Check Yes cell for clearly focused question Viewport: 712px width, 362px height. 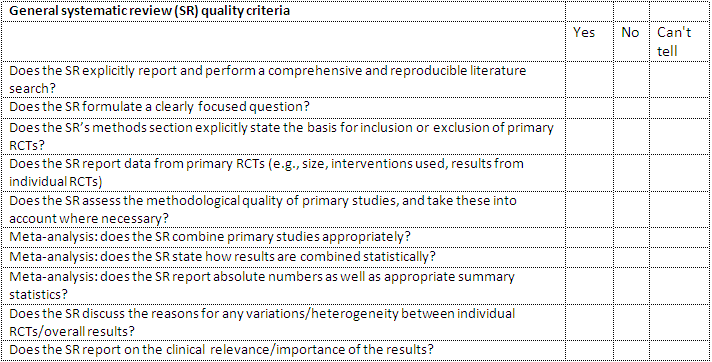tap(588, 108)
